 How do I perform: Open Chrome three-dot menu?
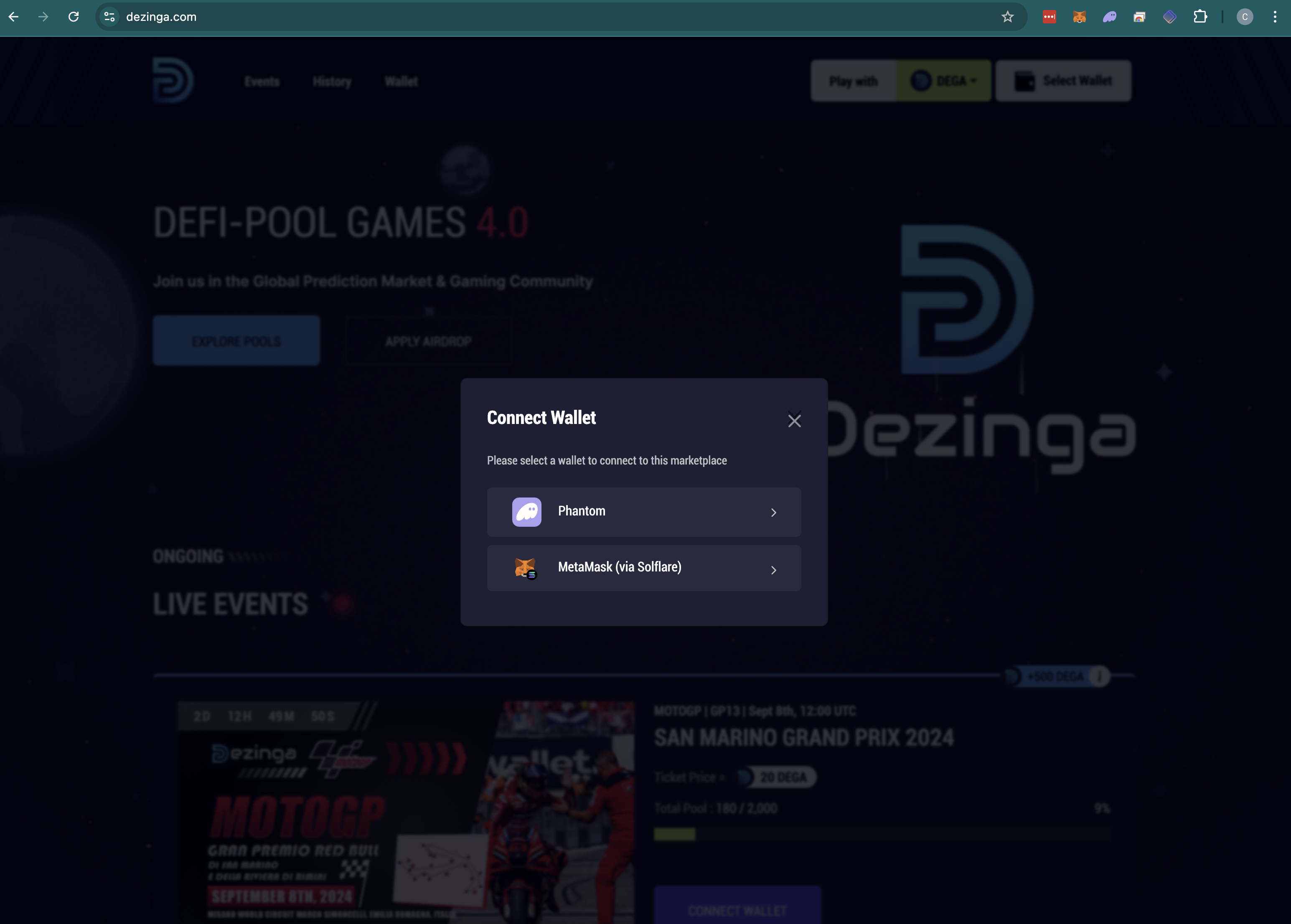point(1275,17)
